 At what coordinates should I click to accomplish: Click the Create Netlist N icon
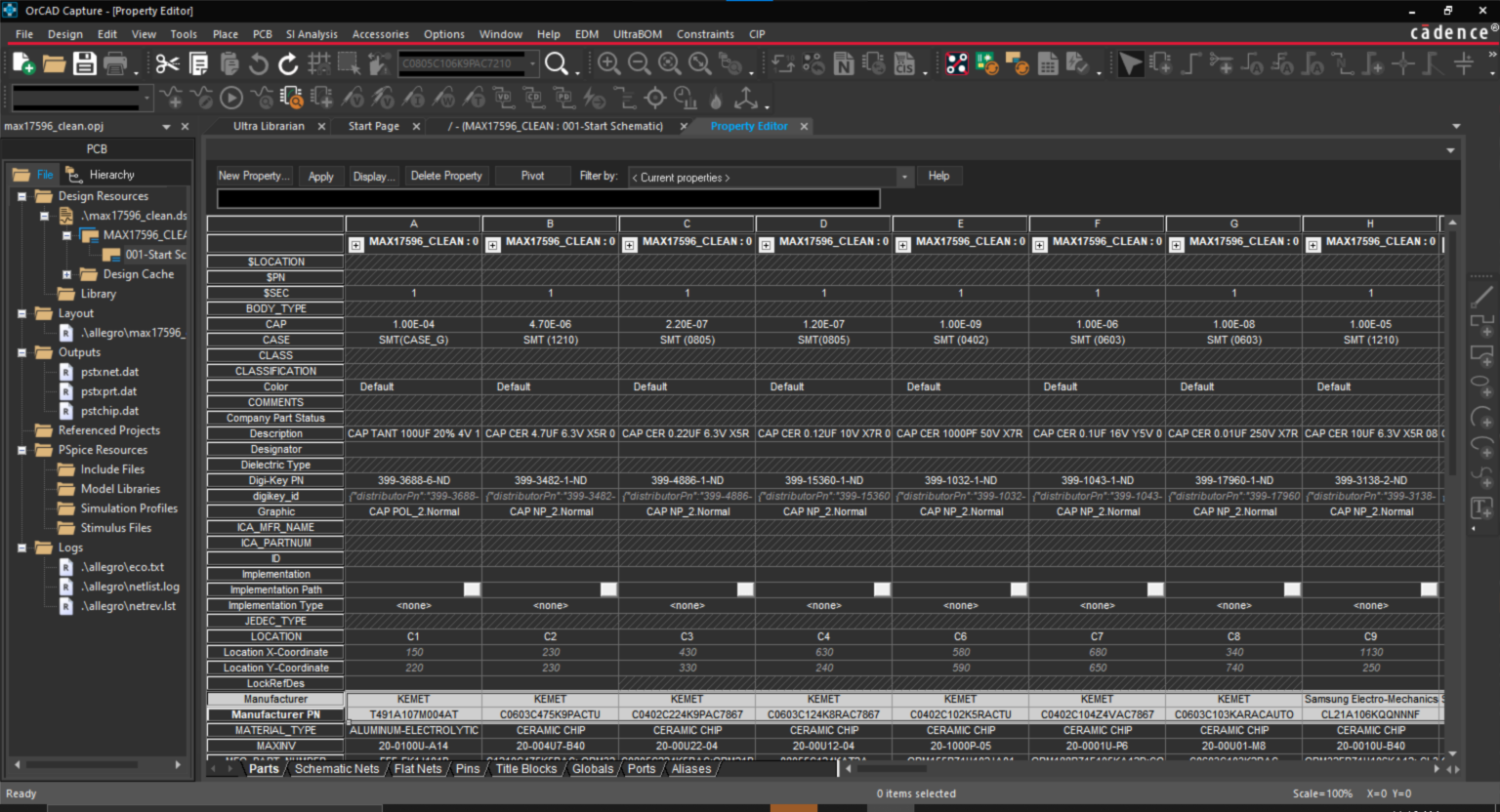[844, 64]
